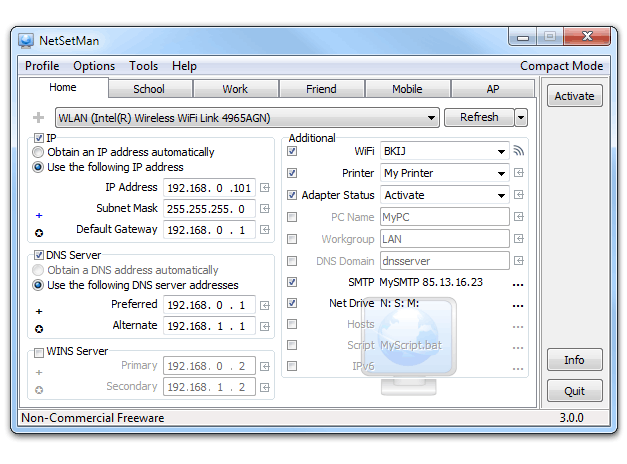
Task: Click the plus icon beside the adapter dropdown
Action: 38,118
